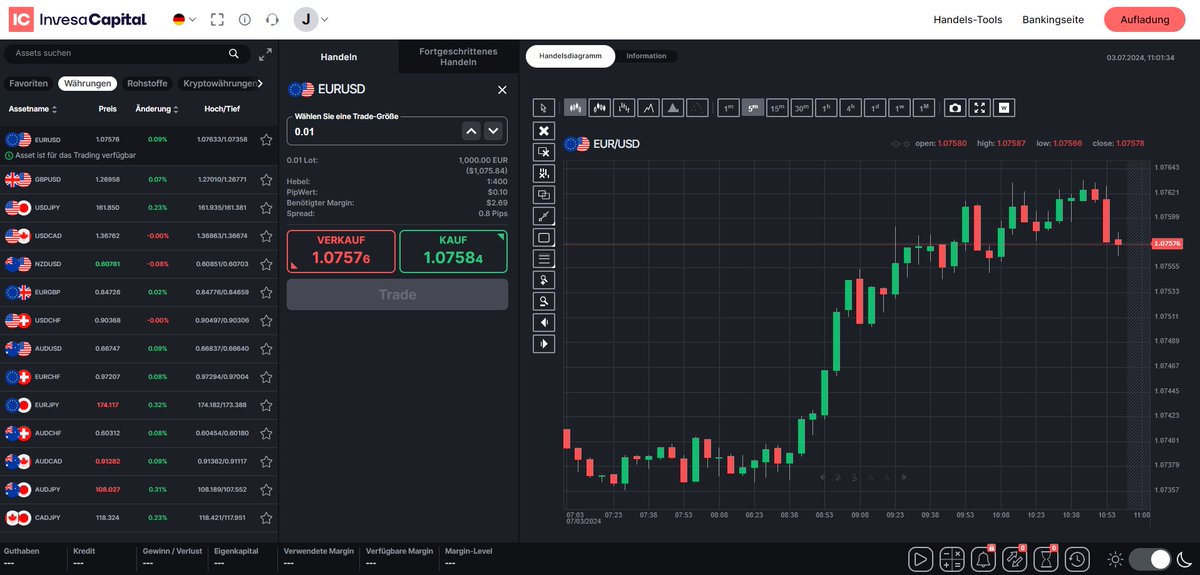Switch to Fortgeschrittenes Handeln tab

click(459, 57)
